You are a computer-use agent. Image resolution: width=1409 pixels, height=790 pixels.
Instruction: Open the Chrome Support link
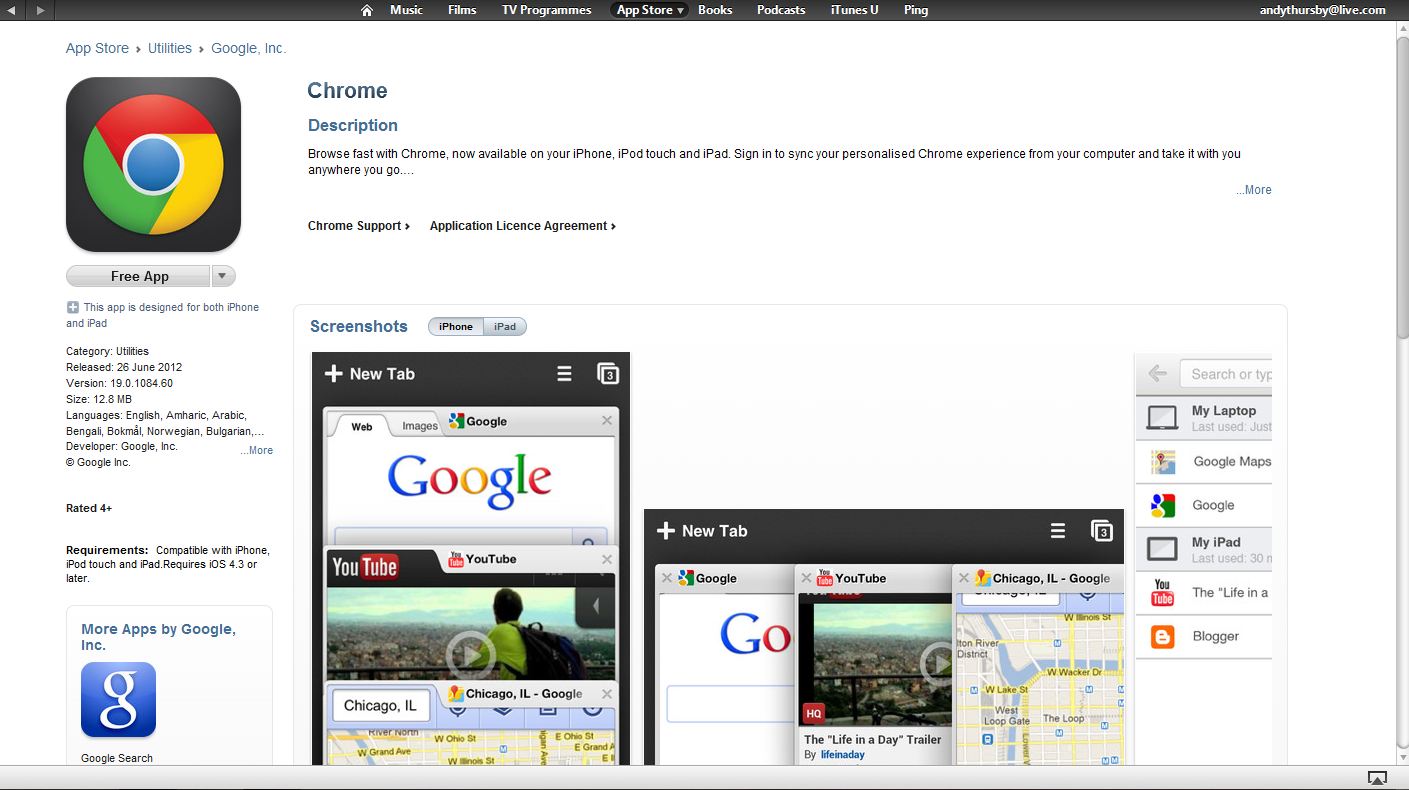tap(359, 226)
